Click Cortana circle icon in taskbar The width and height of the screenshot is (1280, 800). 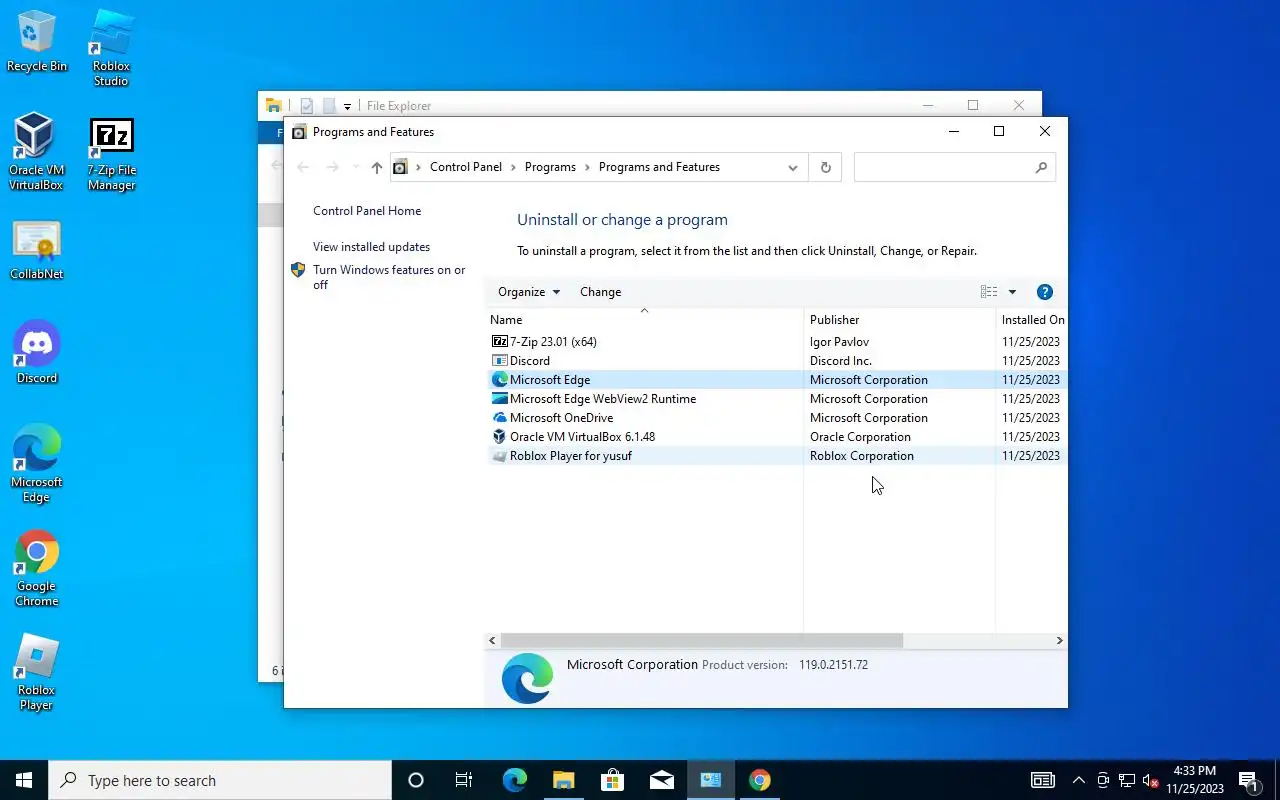coord(416,780)
